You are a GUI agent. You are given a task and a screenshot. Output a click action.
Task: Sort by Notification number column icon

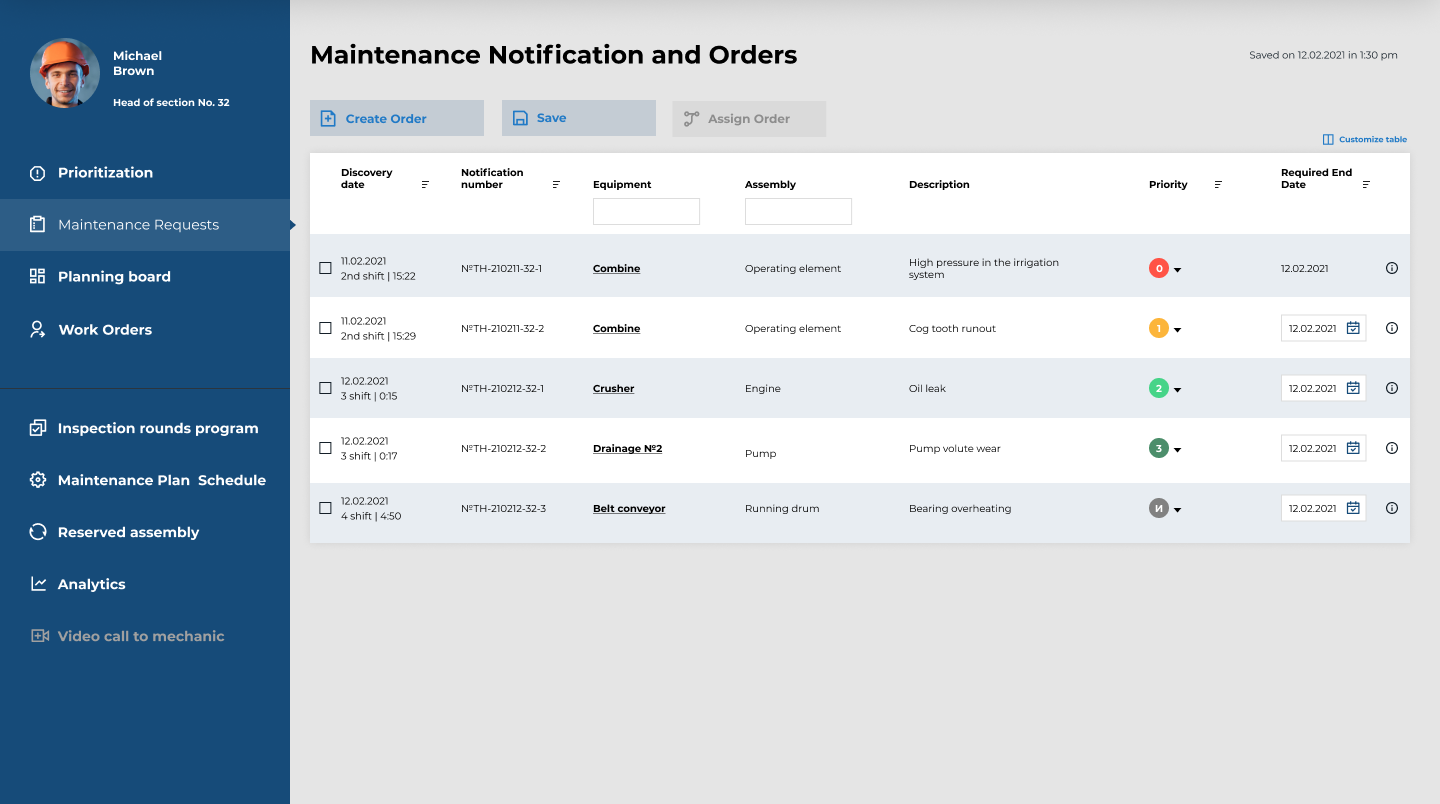click(556, 185)
